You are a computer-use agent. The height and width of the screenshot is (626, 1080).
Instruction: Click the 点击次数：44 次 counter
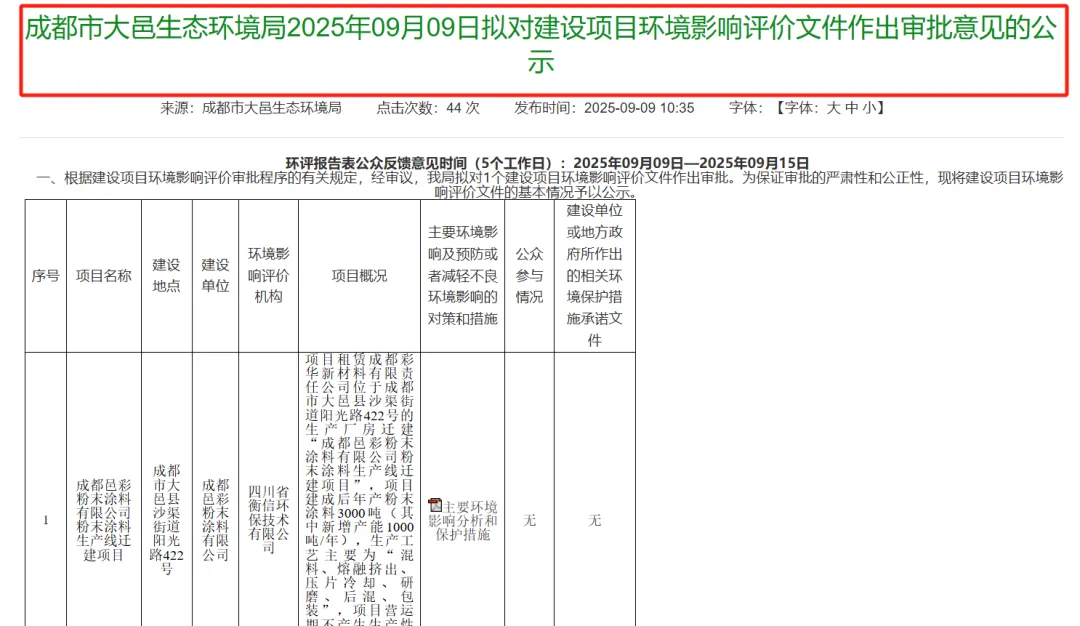tap(428, 108)
